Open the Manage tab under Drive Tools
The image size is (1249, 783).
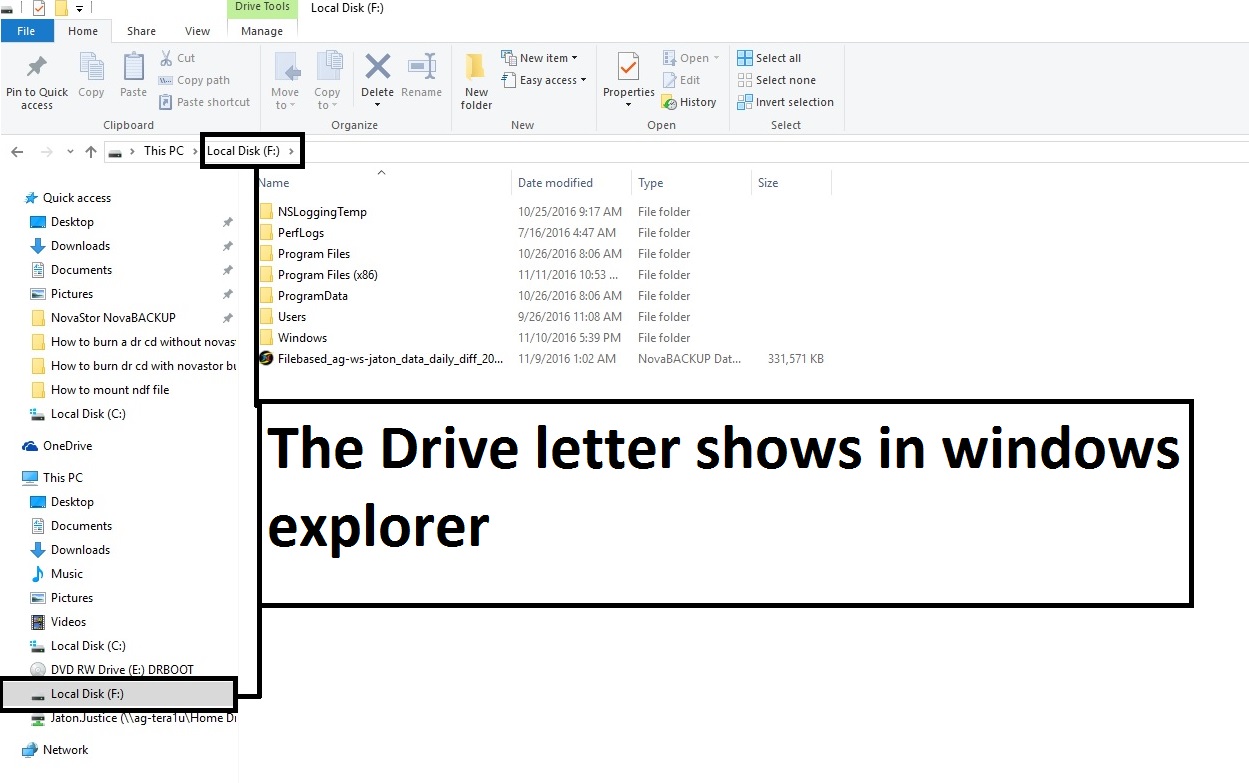[262, 31]
